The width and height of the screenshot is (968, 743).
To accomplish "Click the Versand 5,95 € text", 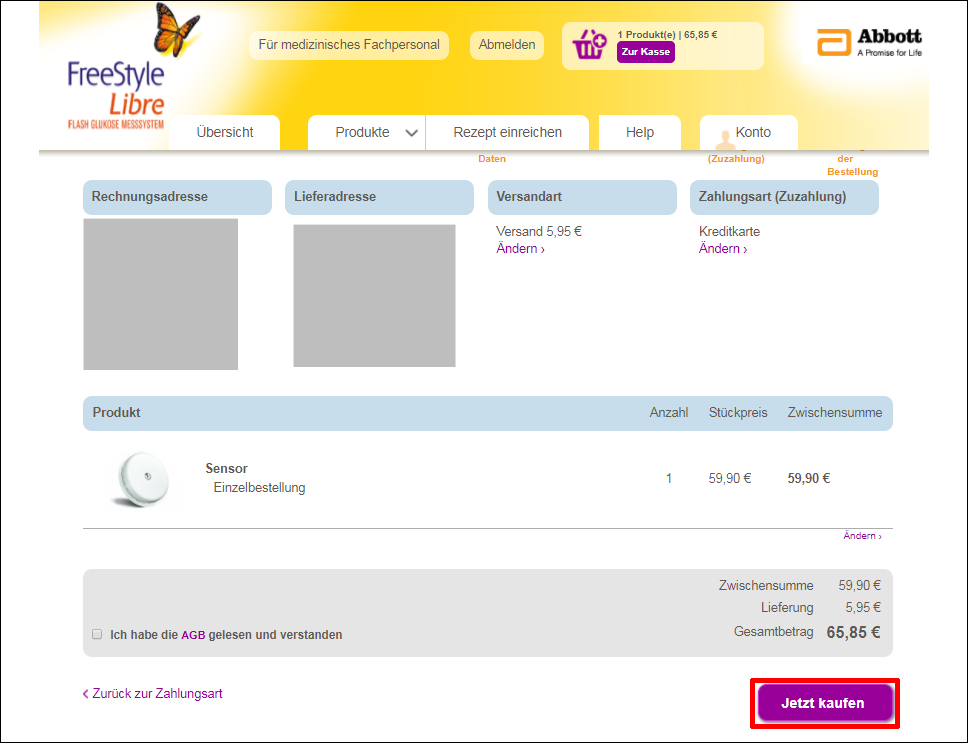I will [x=539, y=231].
